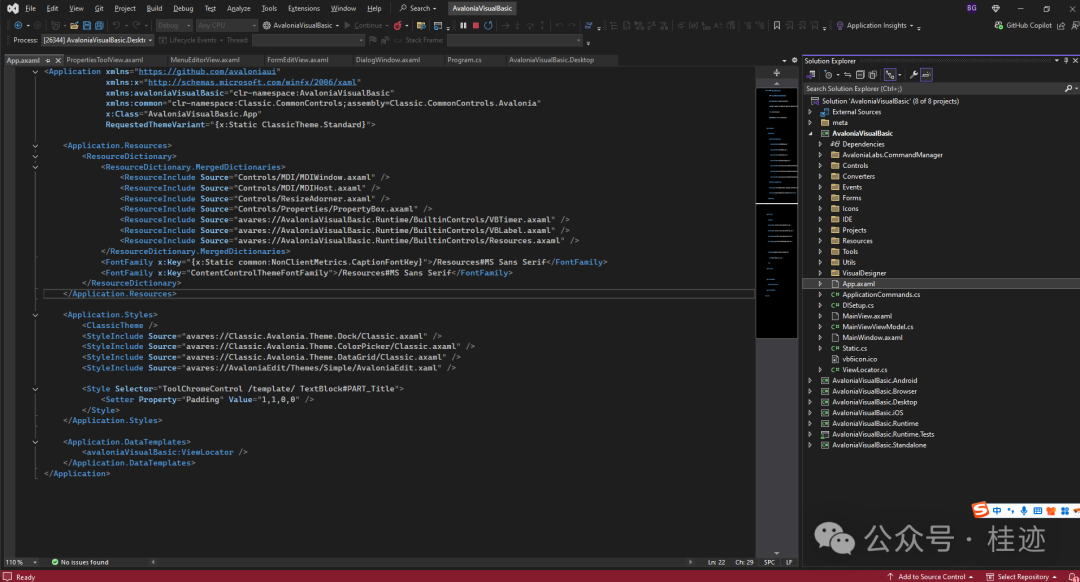Click the Sync with Active Document icon
The image size is (1080, 582).
tap(848, 74)
